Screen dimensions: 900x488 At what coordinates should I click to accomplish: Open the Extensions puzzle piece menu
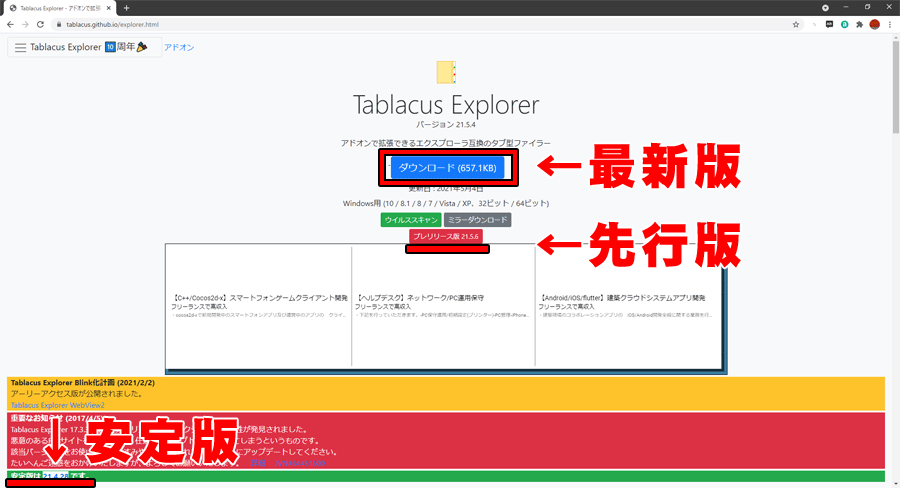(x=859, y=25)
